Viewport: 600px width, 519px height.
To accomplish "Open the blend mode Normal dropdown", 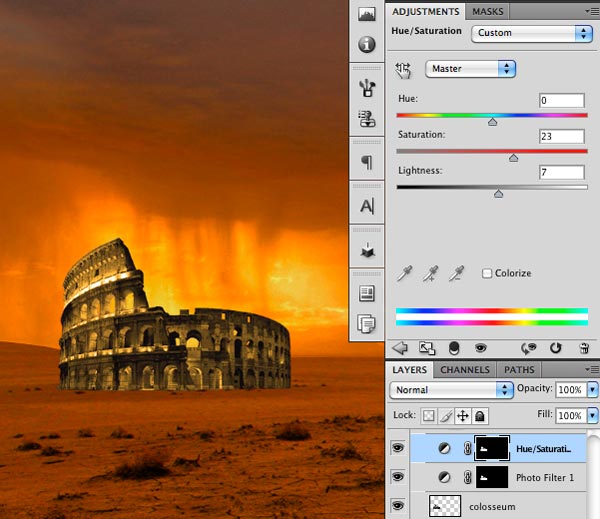I will coord(451,390).
